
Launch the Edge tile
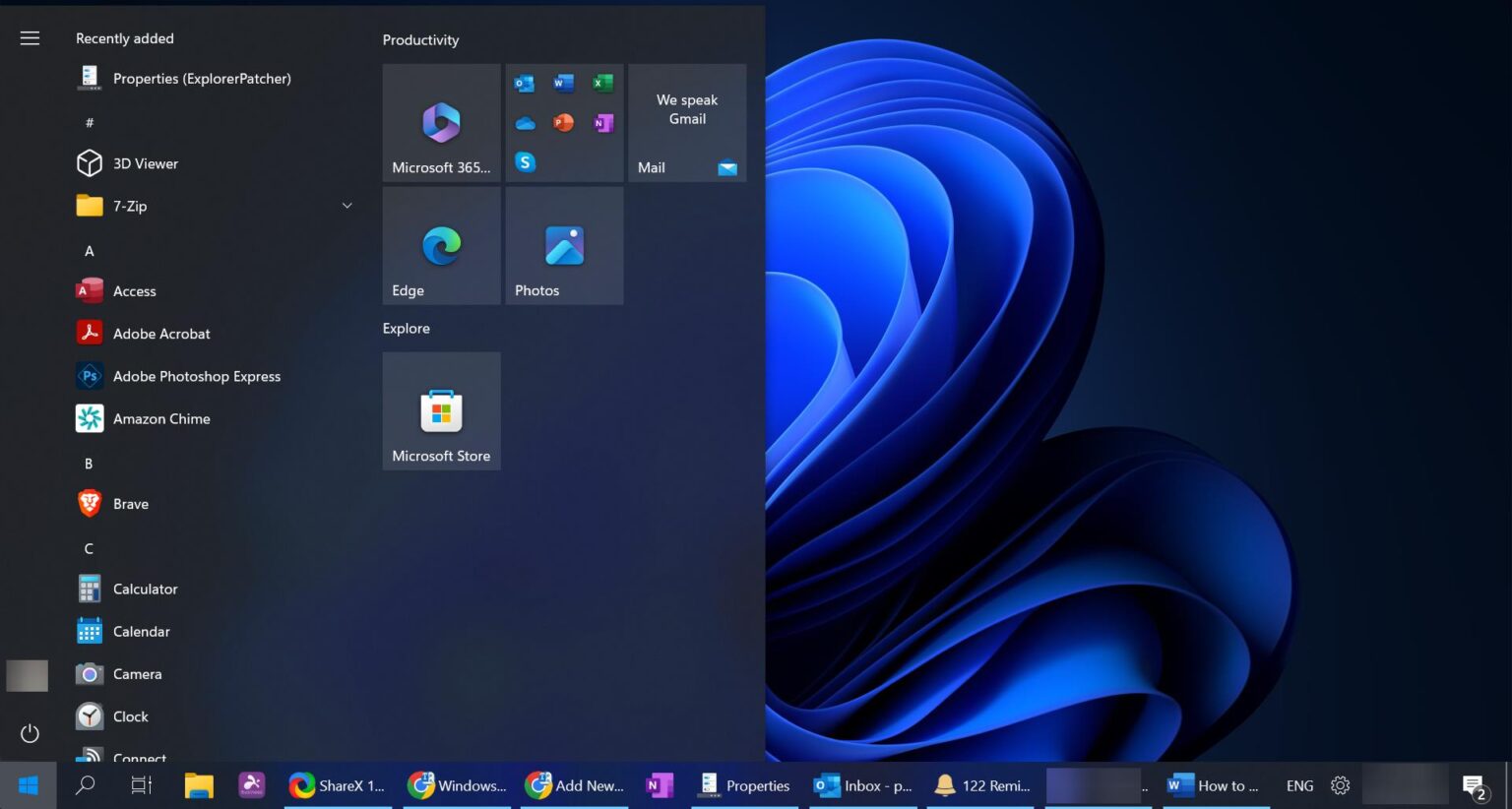coord(441,246)
